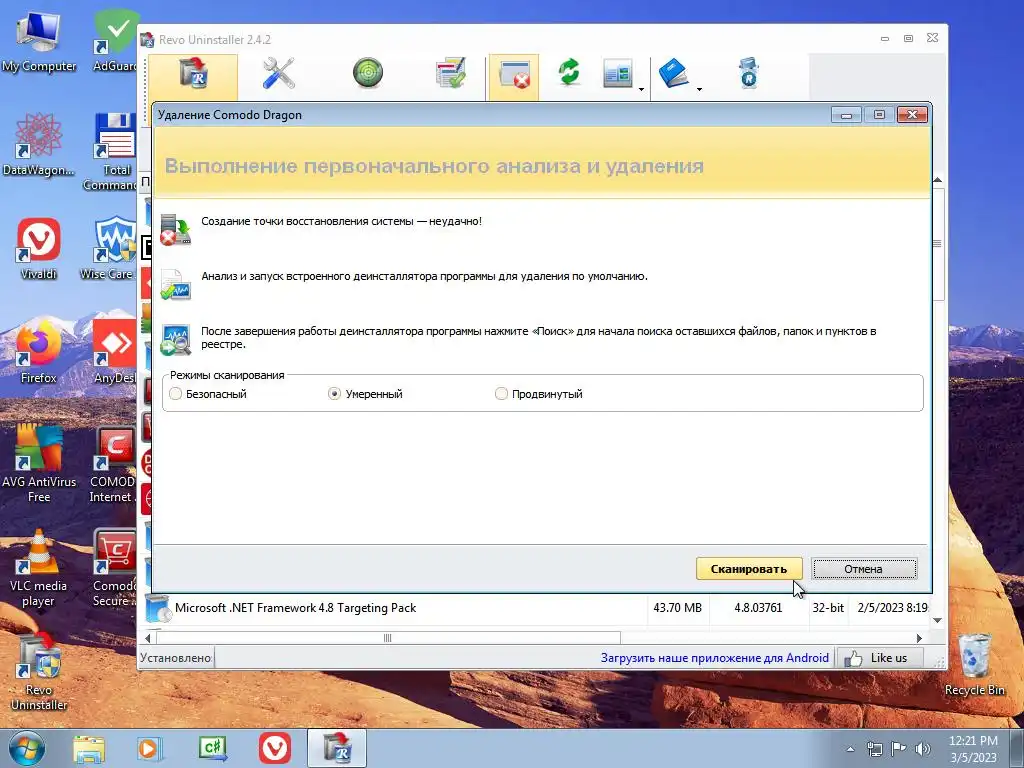The width and height of the screenshot is (1024, 768).
Task: Open VLC media player desktop shortcut
Action: (39, 567)
